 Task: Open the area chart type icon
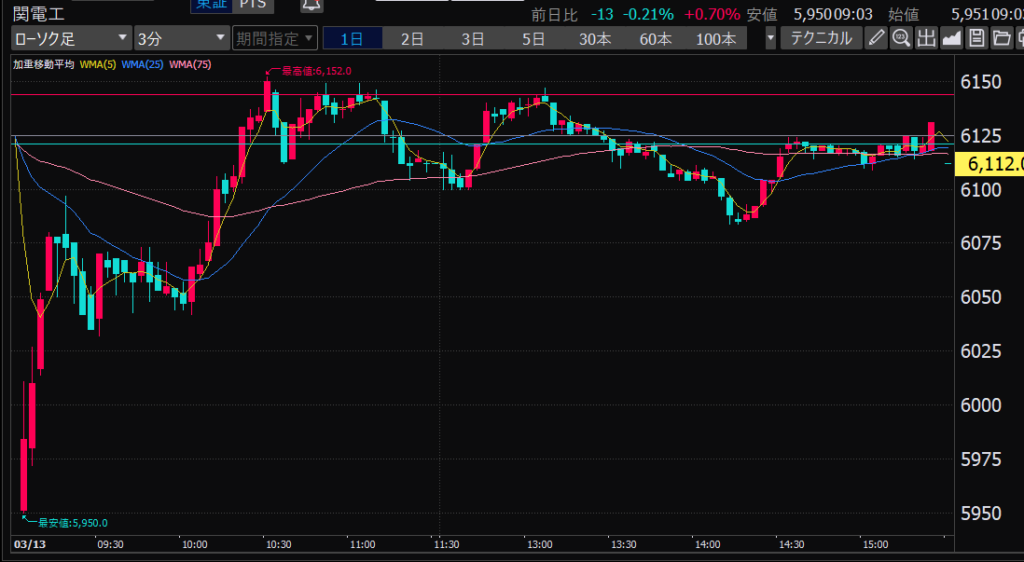(950, 39)
